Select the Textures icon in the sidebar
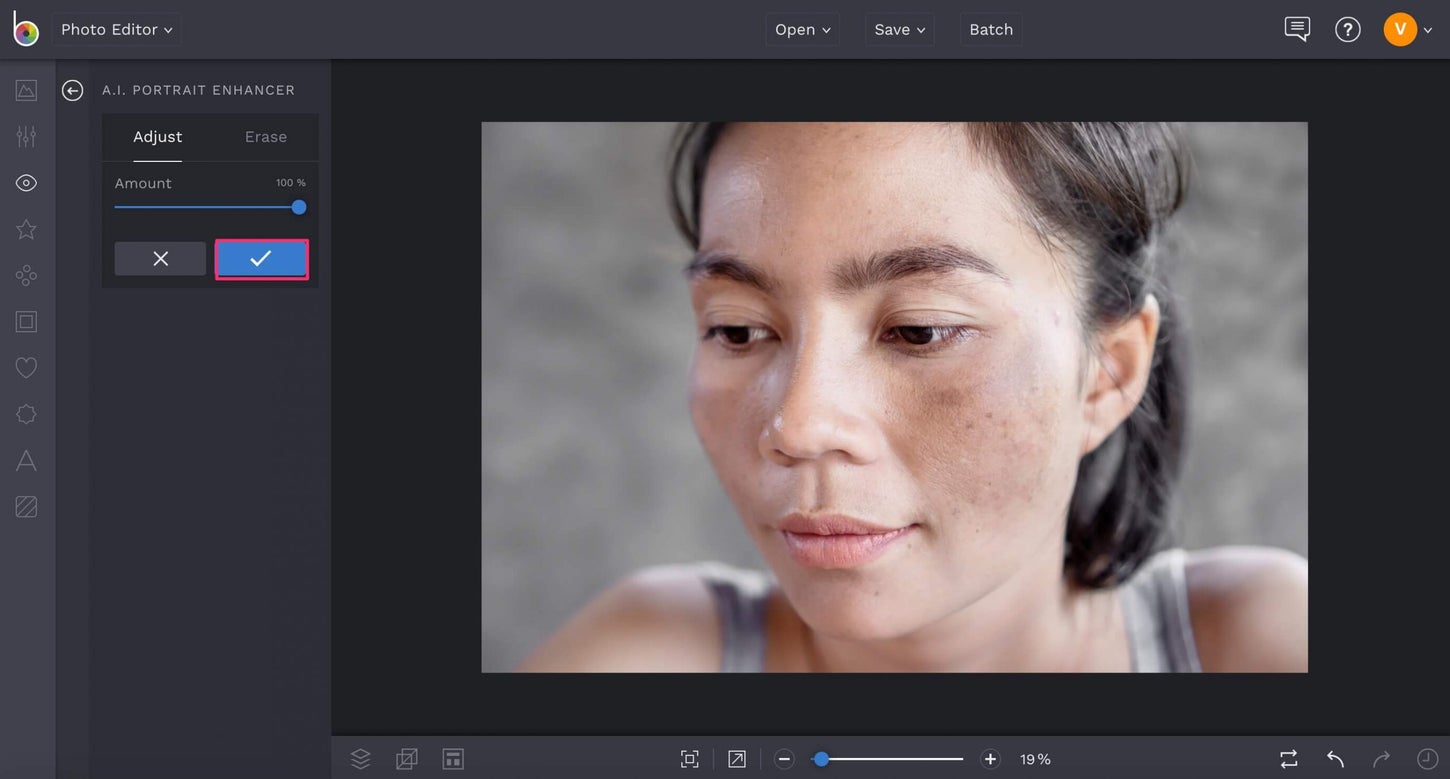The width and height of the screenshot is (1450, 779). point(26,505)
